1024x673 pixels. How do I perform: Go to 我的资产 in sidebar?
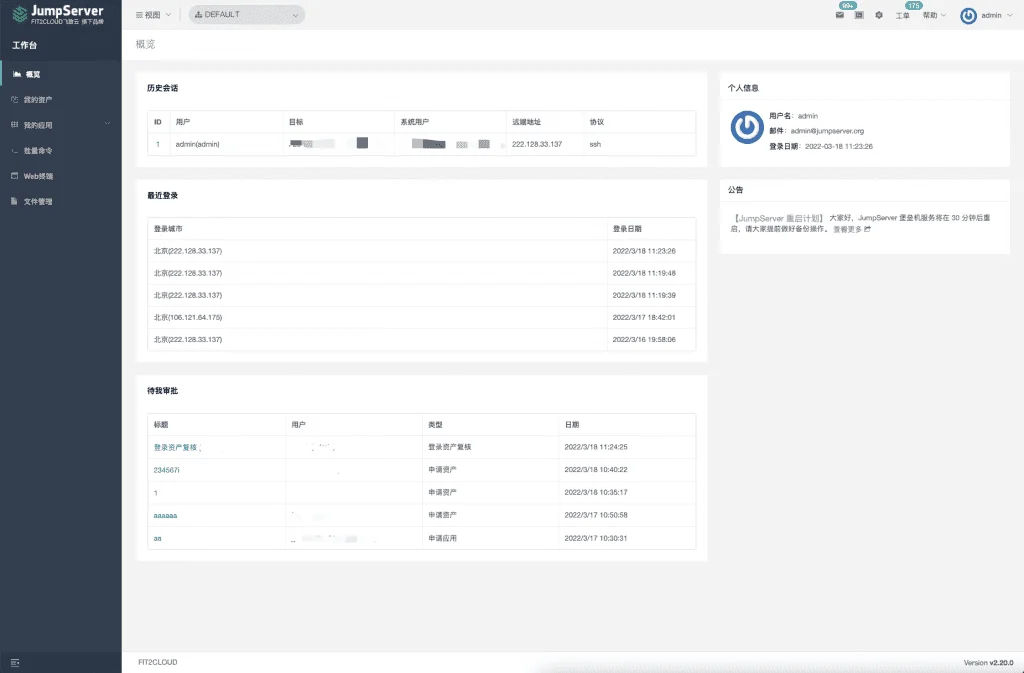point(61,99)
